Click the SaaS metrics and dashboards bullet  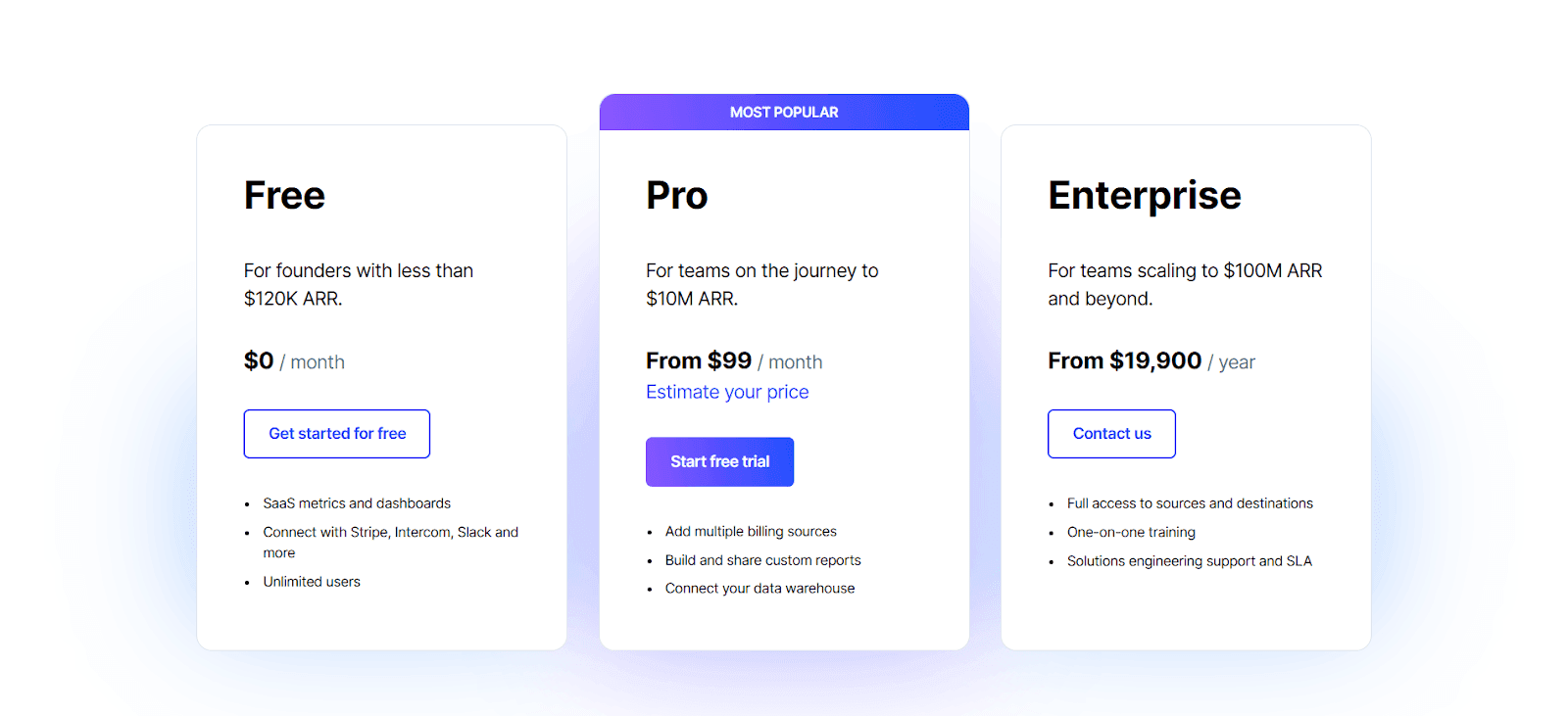click(x=357, y=502)
